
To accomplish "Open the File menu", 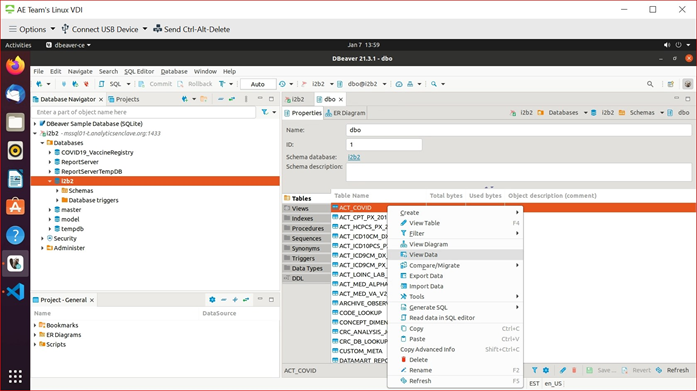I will click(x=39, y=71).
